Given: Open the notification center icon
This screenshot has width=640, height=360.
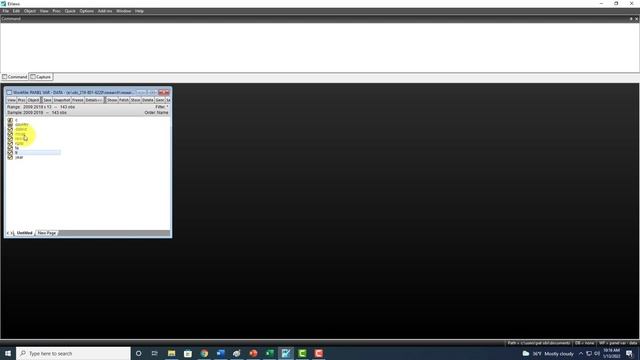Looking at the screenshot, I should pyautogui.click(x=629, y=353).
